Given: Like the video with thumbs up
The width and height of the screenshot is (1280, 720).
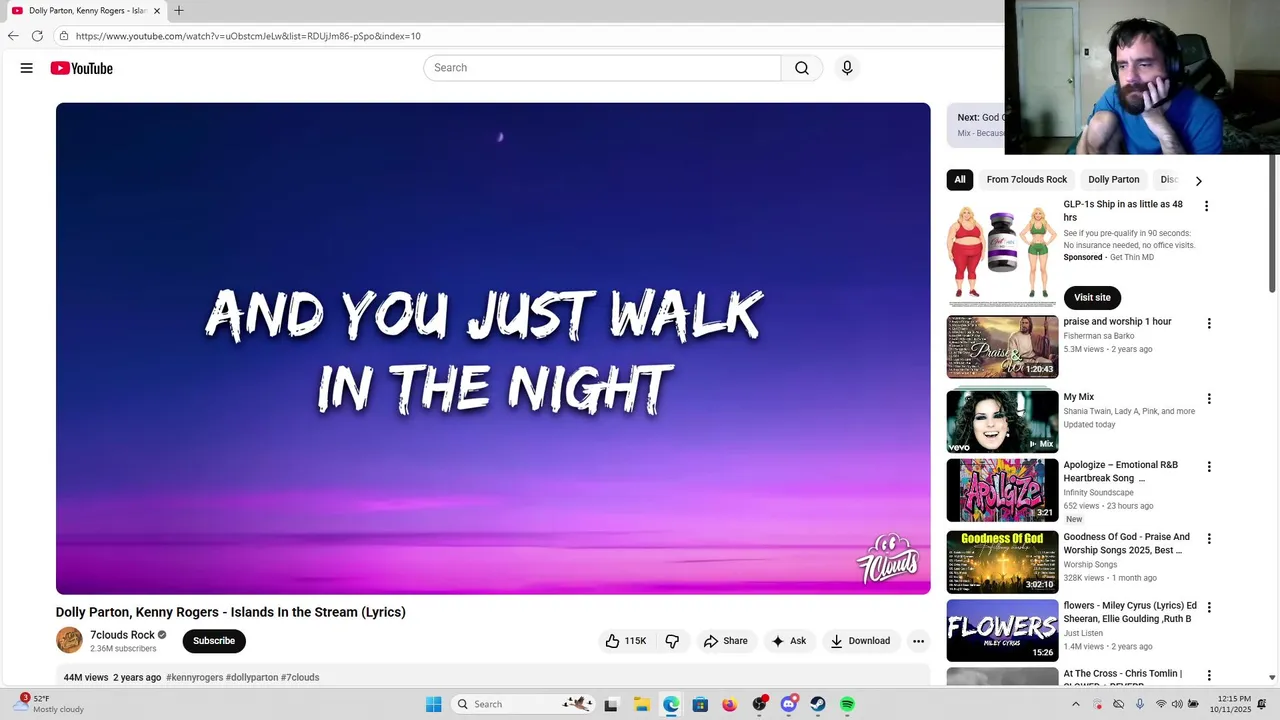Looking at the screenshot, I should tap(625, 641).
